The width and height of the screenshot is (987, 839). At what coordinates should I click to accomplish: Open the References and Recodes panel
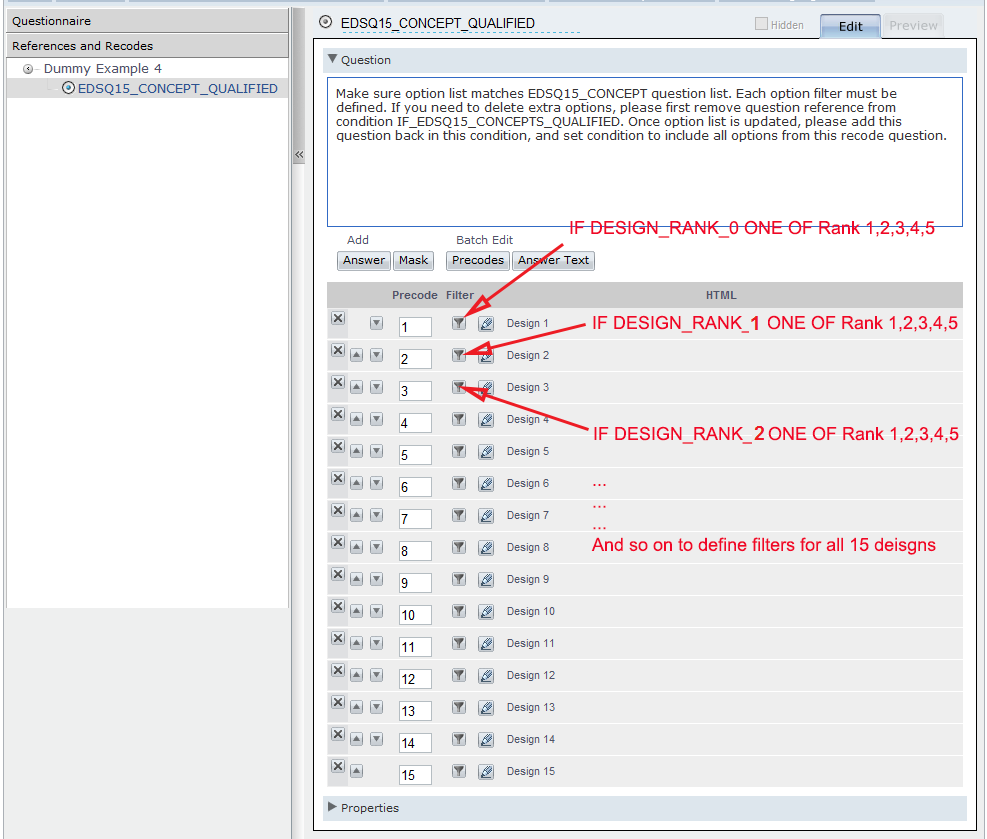pos(147,46)
